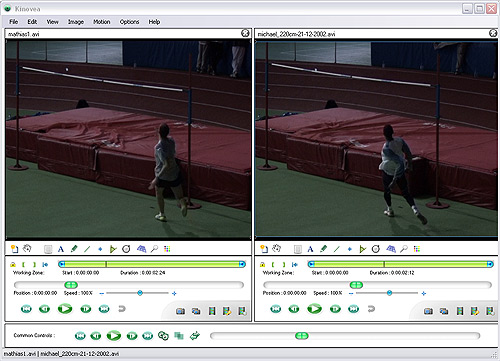The width and height of the screenshot is (500, 361).
Task: Select the angle tool in left screen toolbar
Action: coord(113,249)
